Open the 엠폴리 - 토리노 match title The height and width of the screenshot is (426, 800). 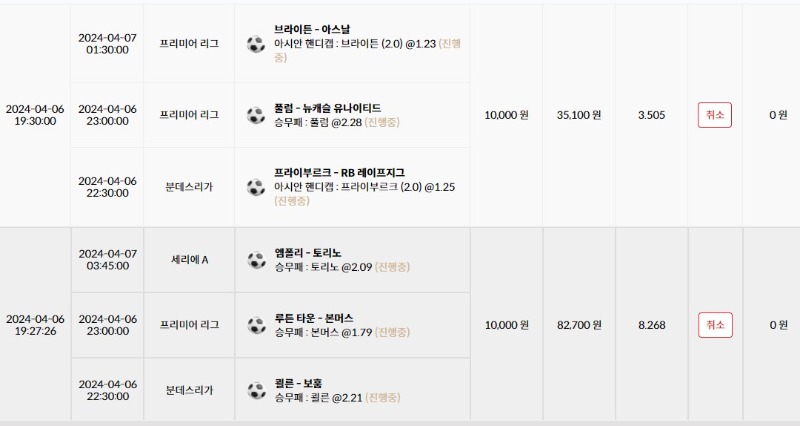(x=308, y=253)
